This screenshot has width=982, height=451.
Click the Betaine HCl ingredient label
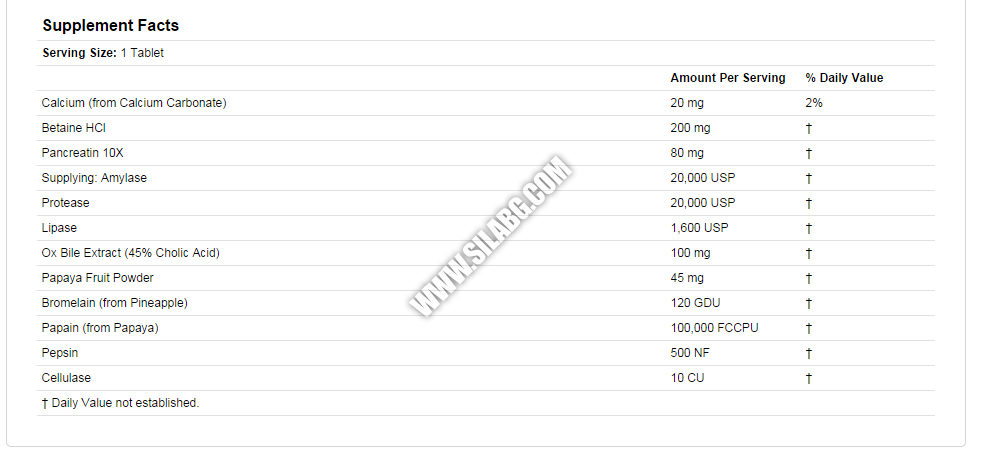point(73,128)
